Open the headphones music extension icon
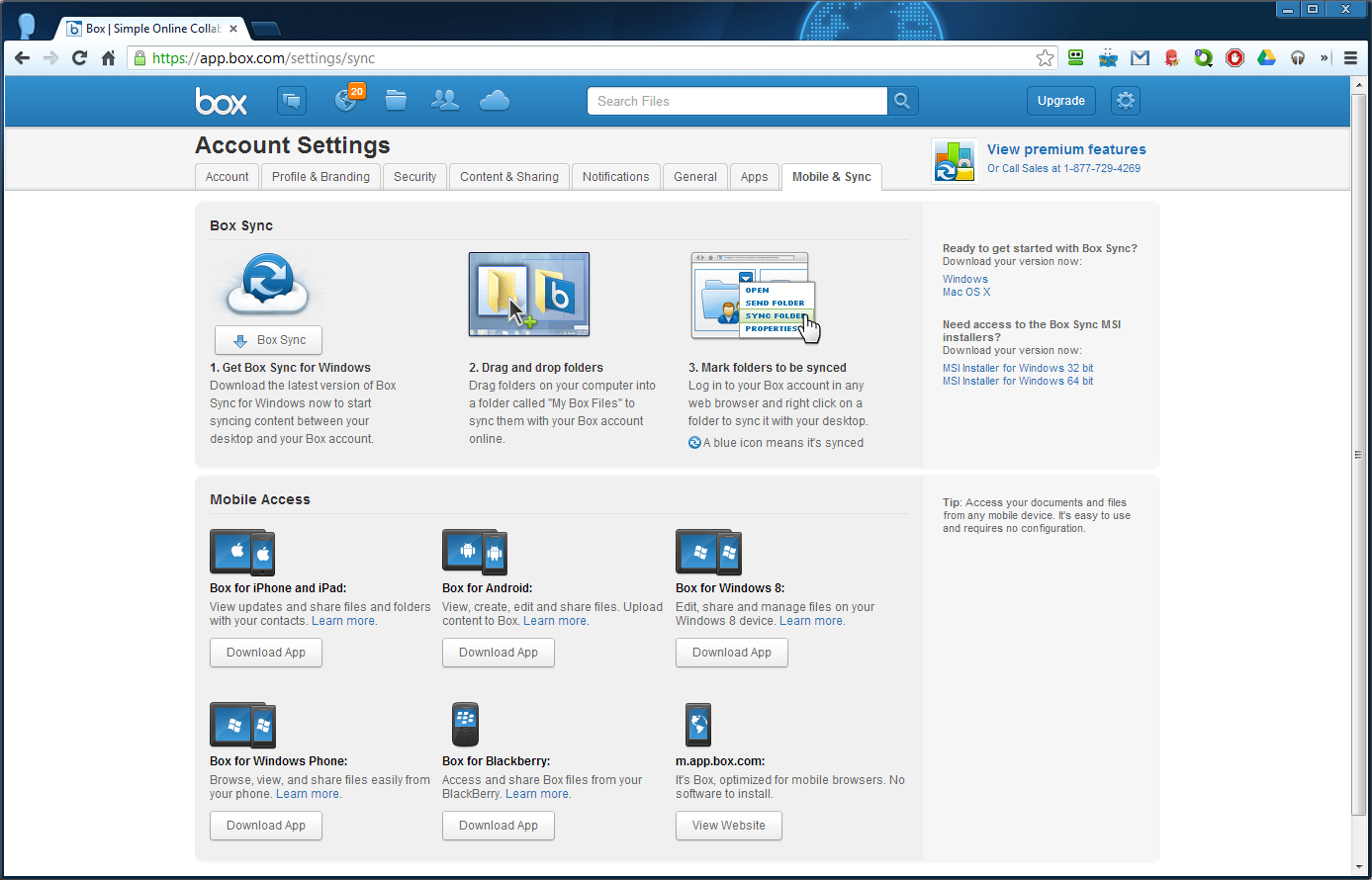1372x880 pixels. click(1298, 58)
